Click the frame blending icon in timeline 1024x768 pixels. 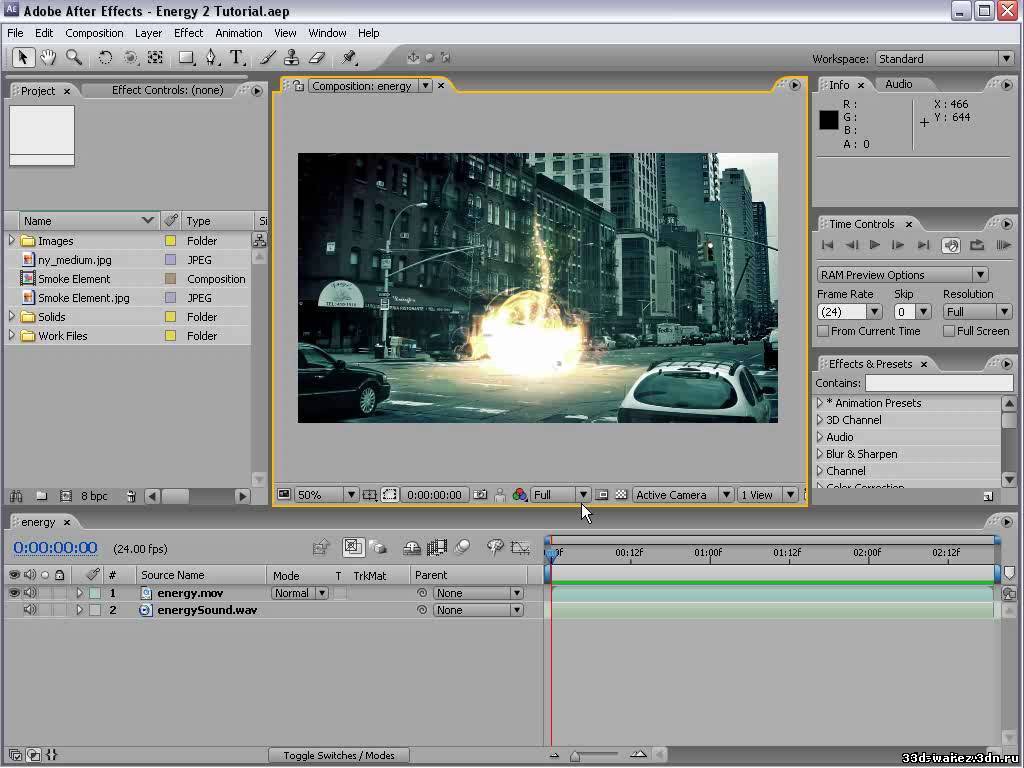(x=436, y=547)
